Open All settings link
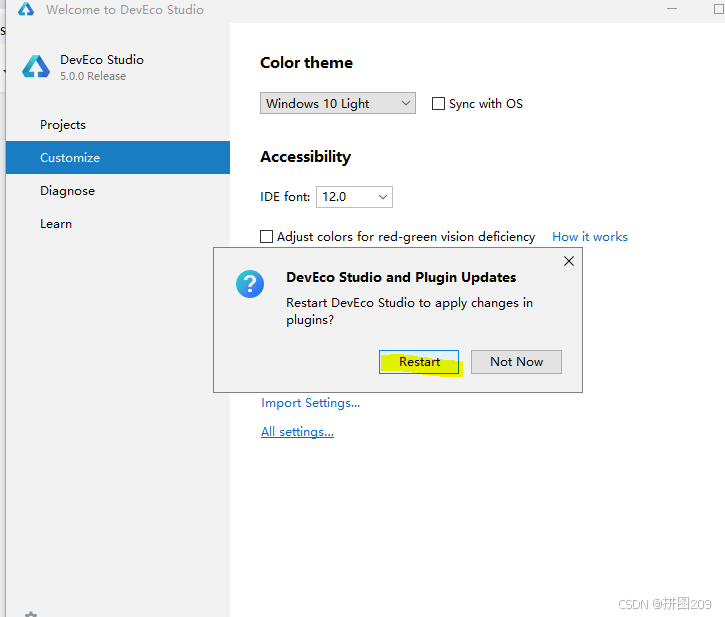725x617 pixels. tap(297, 432)
